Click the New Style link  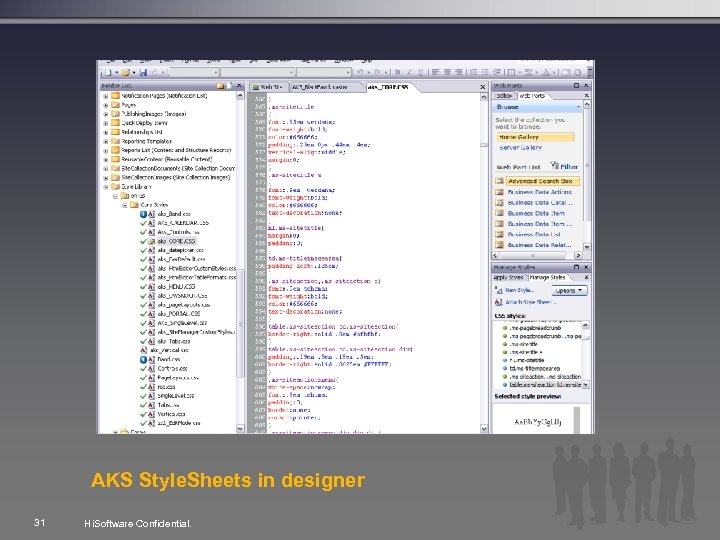[x=519, y=290]
